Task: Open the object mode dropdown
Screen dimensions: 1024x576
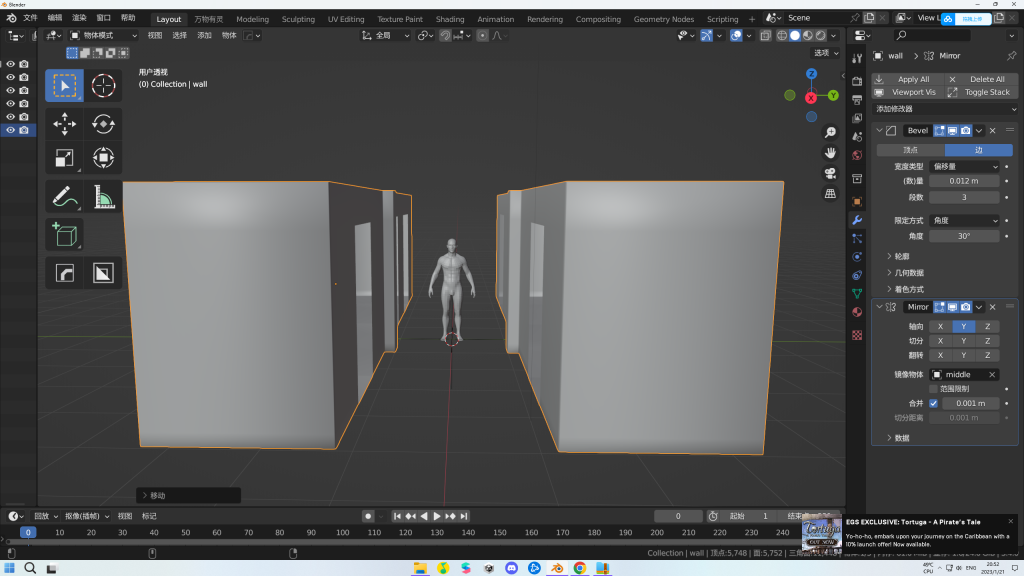Action: (x=103, y=35)
